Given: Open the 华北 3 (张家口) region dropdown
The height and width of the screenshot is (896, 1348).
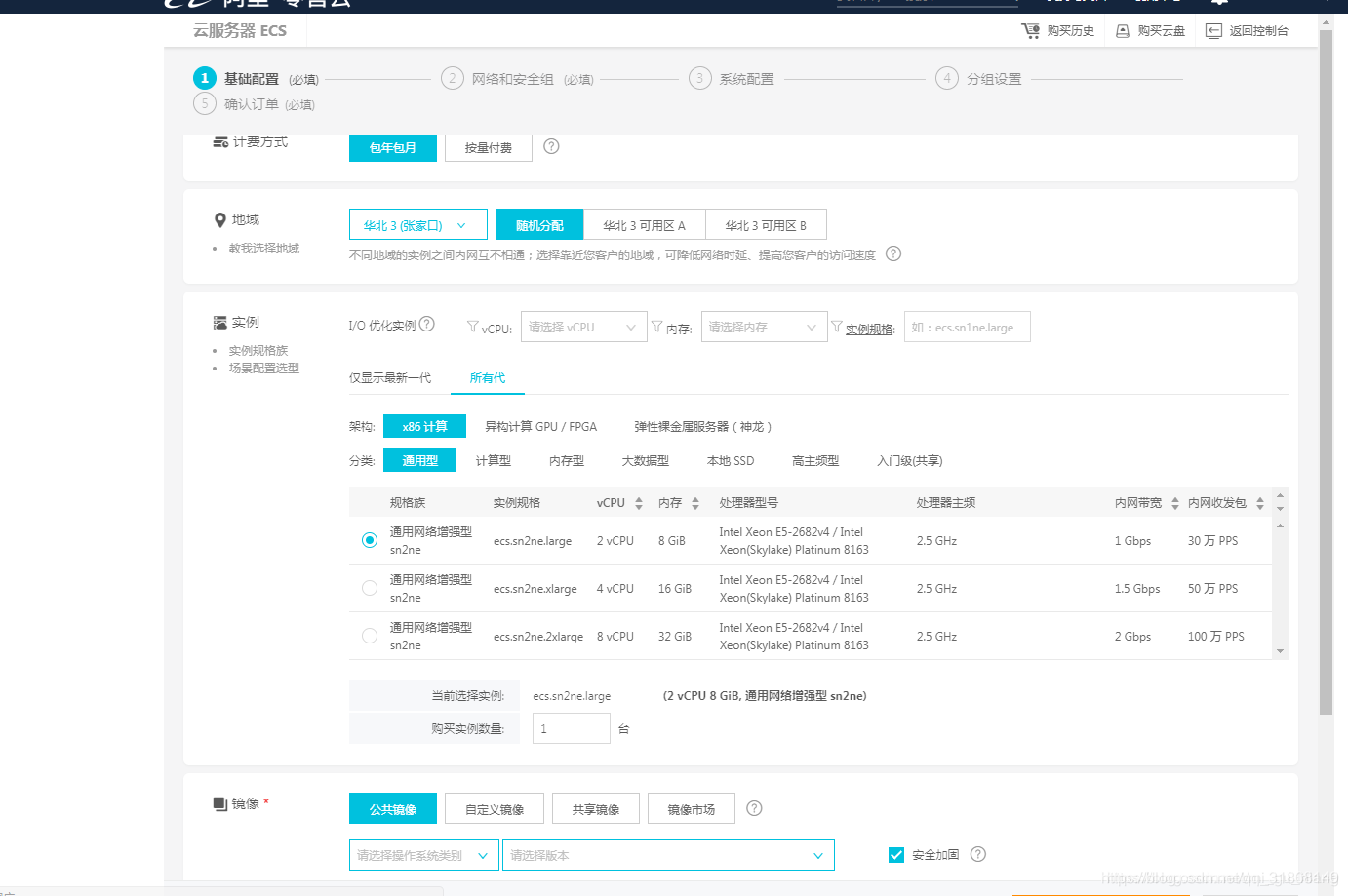Looking at the screenshot, I should tap(418, 225).
